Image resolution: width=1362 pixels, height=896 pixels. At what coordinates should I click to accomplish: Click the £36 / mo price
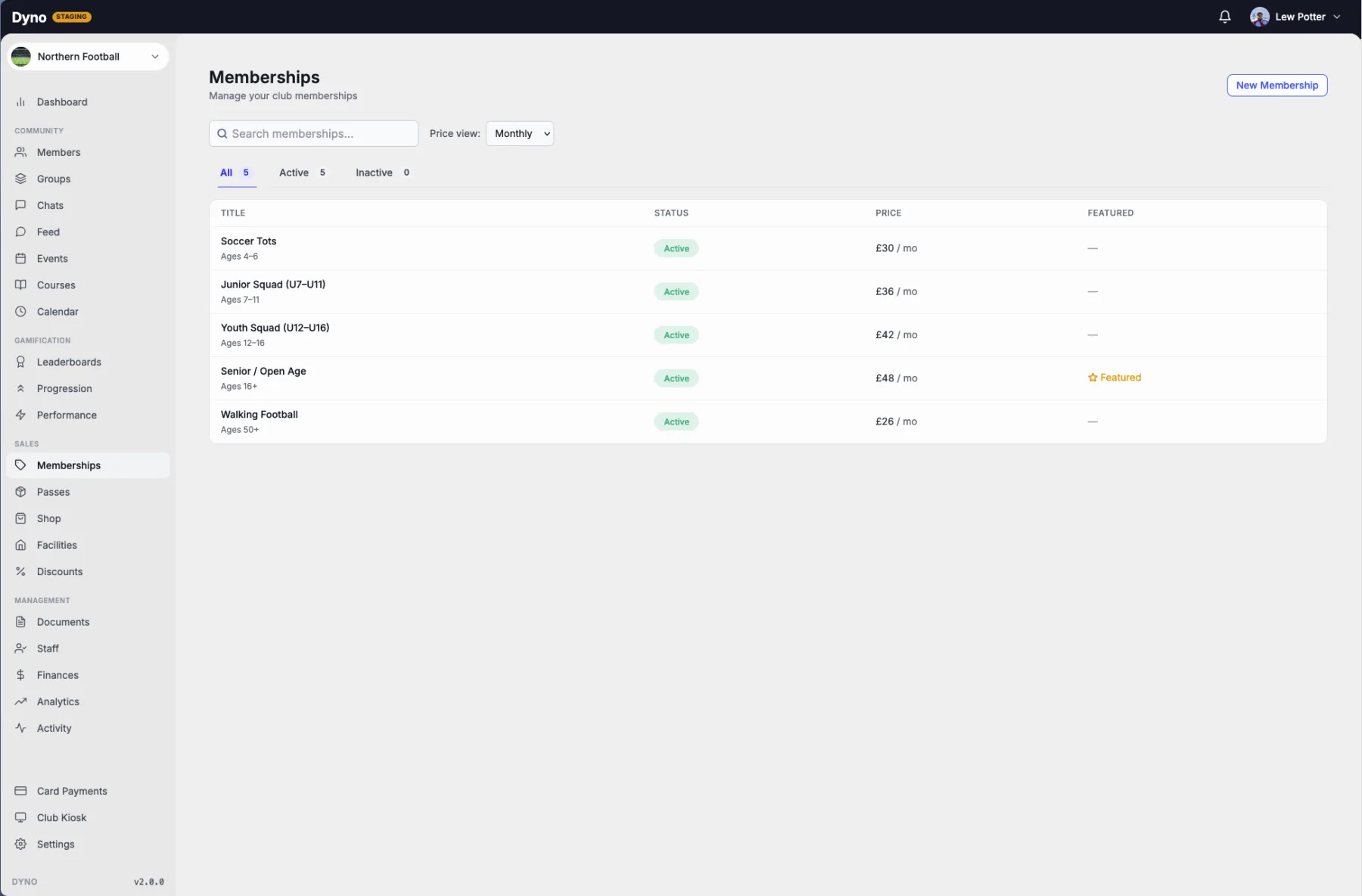896,291
